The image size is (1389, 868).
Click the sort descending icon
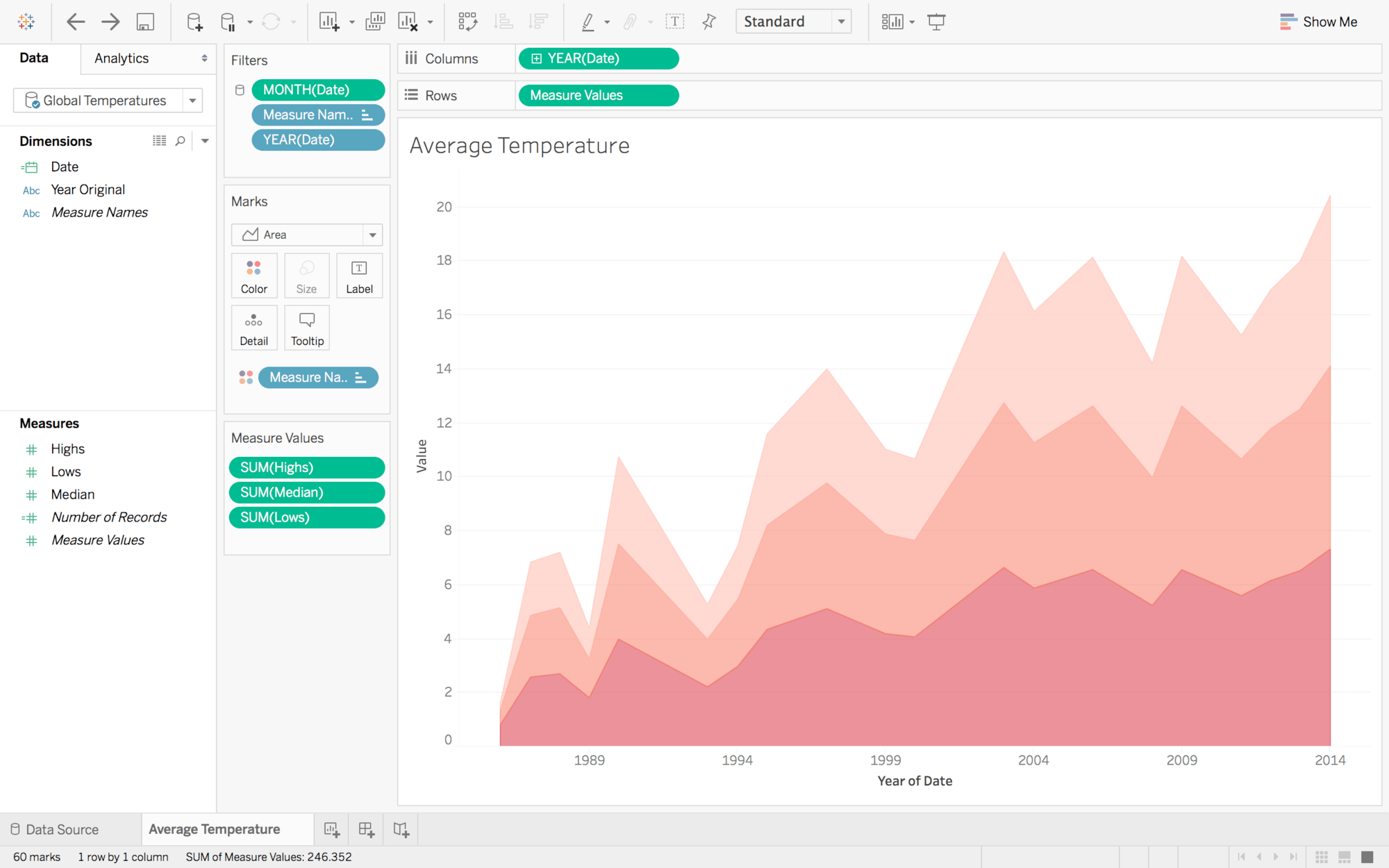coord(540,21)
